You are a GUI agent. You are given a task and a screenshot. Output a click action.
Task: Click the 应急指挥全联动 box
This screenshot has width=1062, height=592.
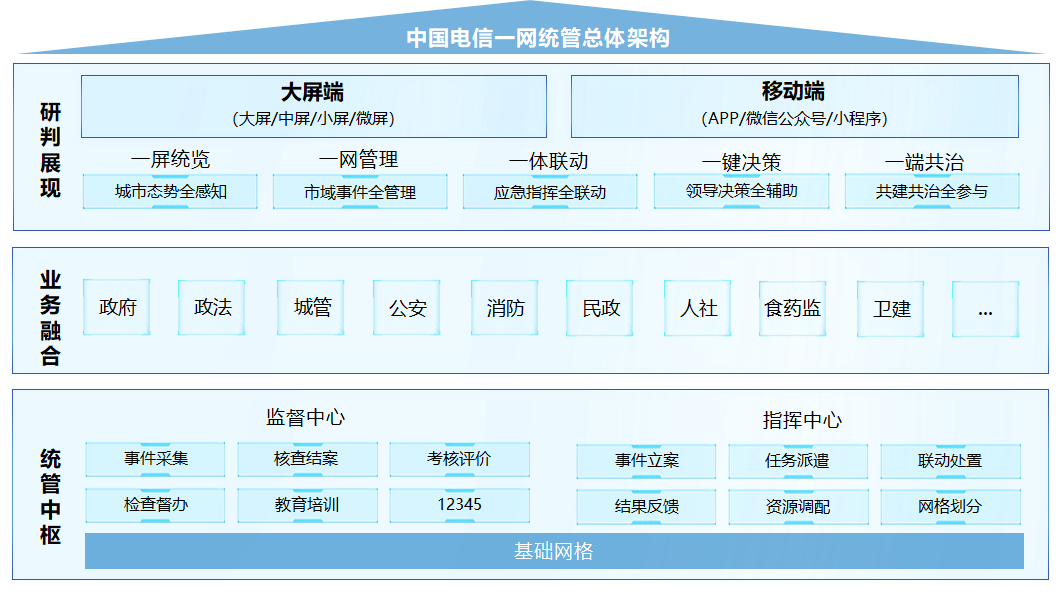coord(550,192)
